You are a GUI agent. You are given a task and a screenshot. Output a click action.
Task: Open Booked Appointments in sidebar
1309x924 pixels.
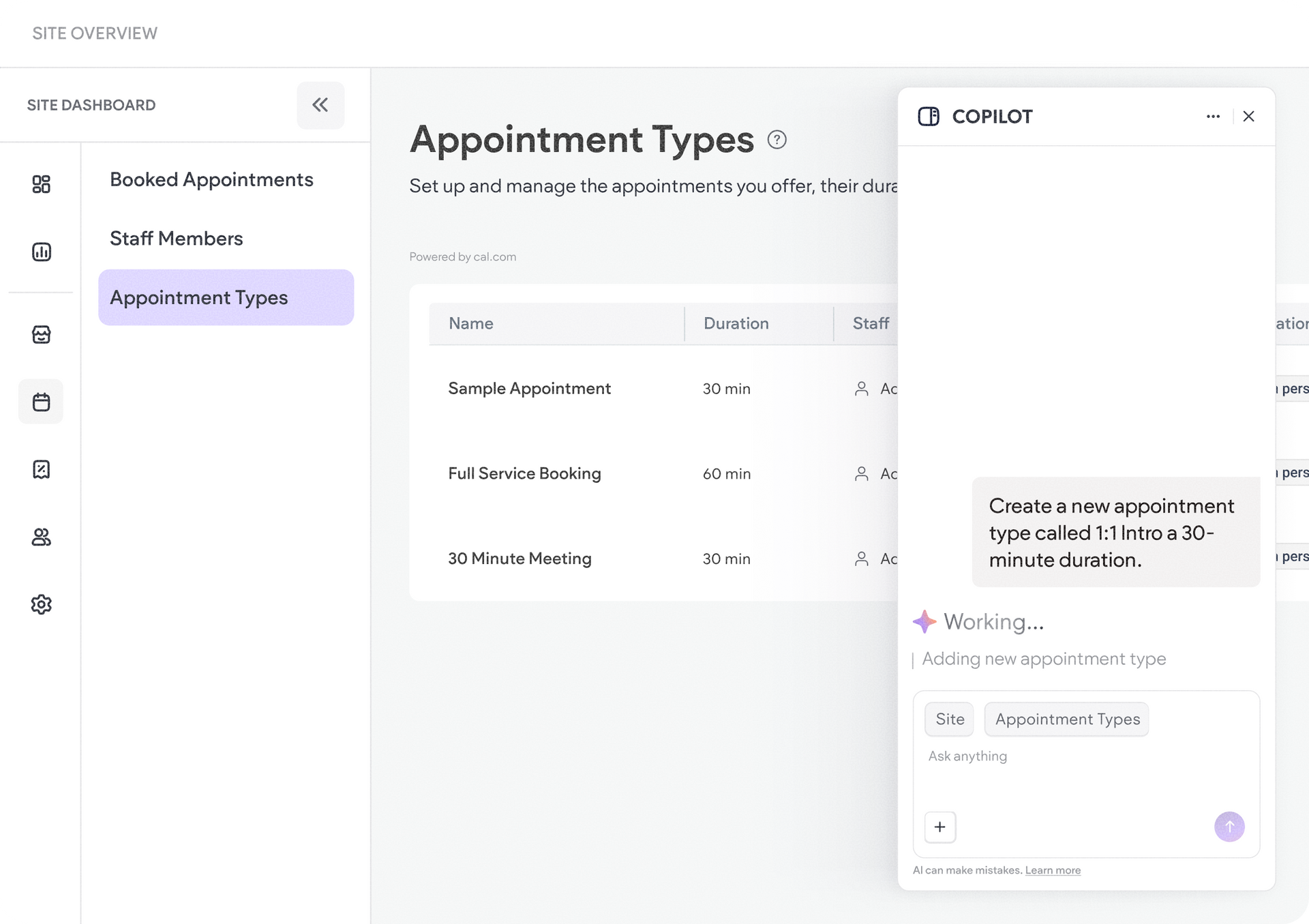211,179
